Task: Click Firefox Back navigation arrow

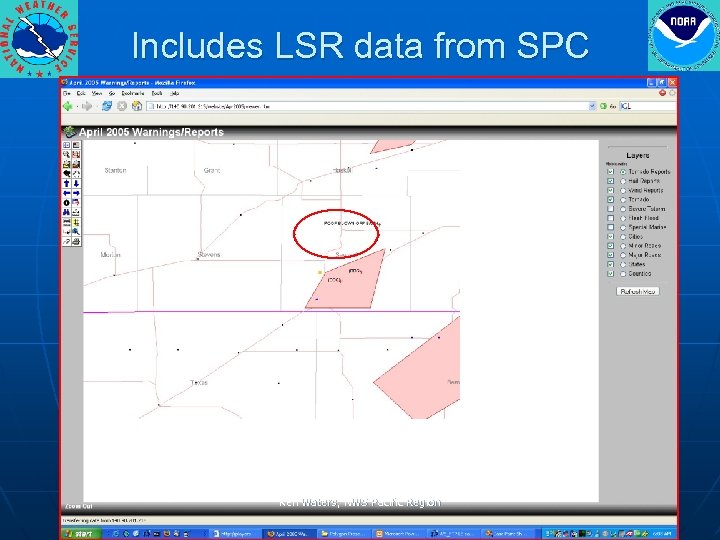Action: (x=68, y=106)
